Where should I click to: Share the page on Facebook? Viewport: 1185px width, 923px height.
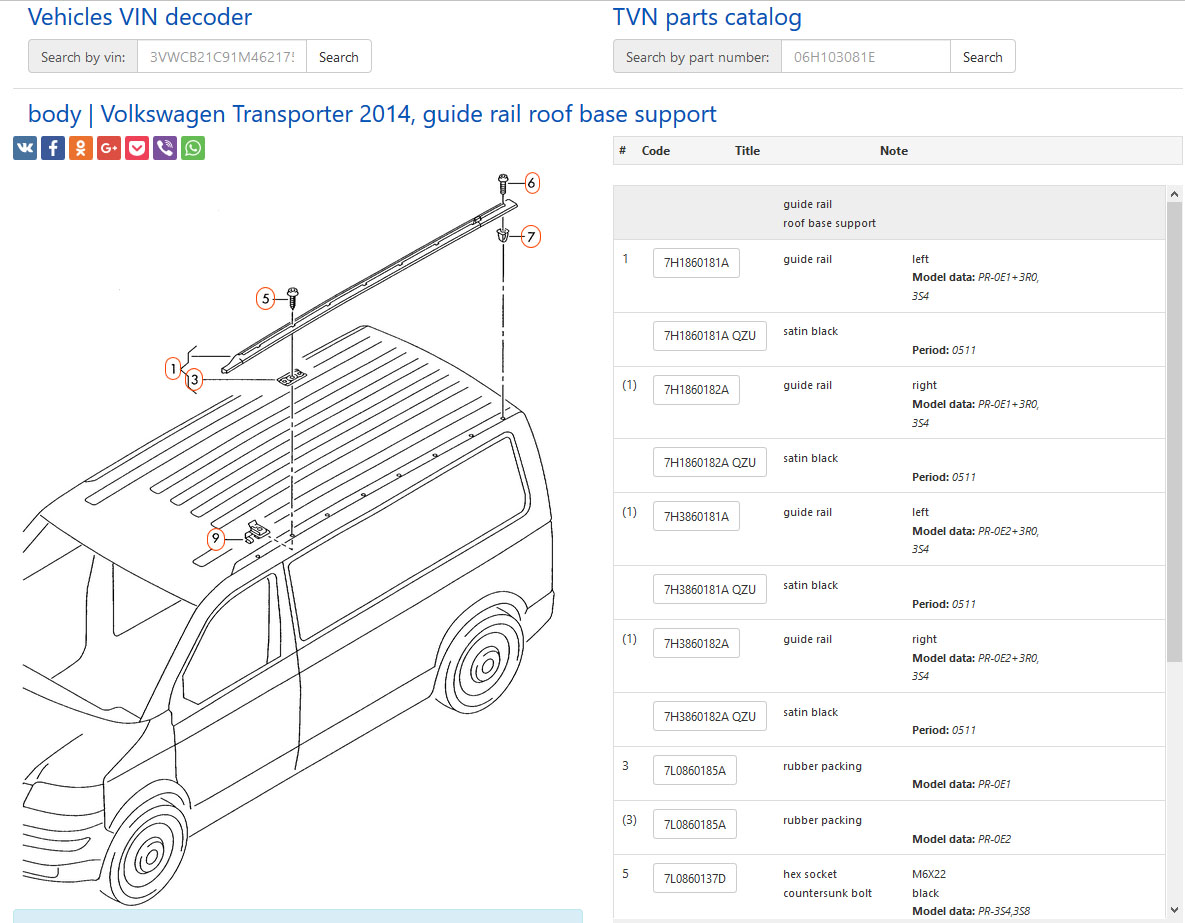pyautogui.click(x=53, y=148)
